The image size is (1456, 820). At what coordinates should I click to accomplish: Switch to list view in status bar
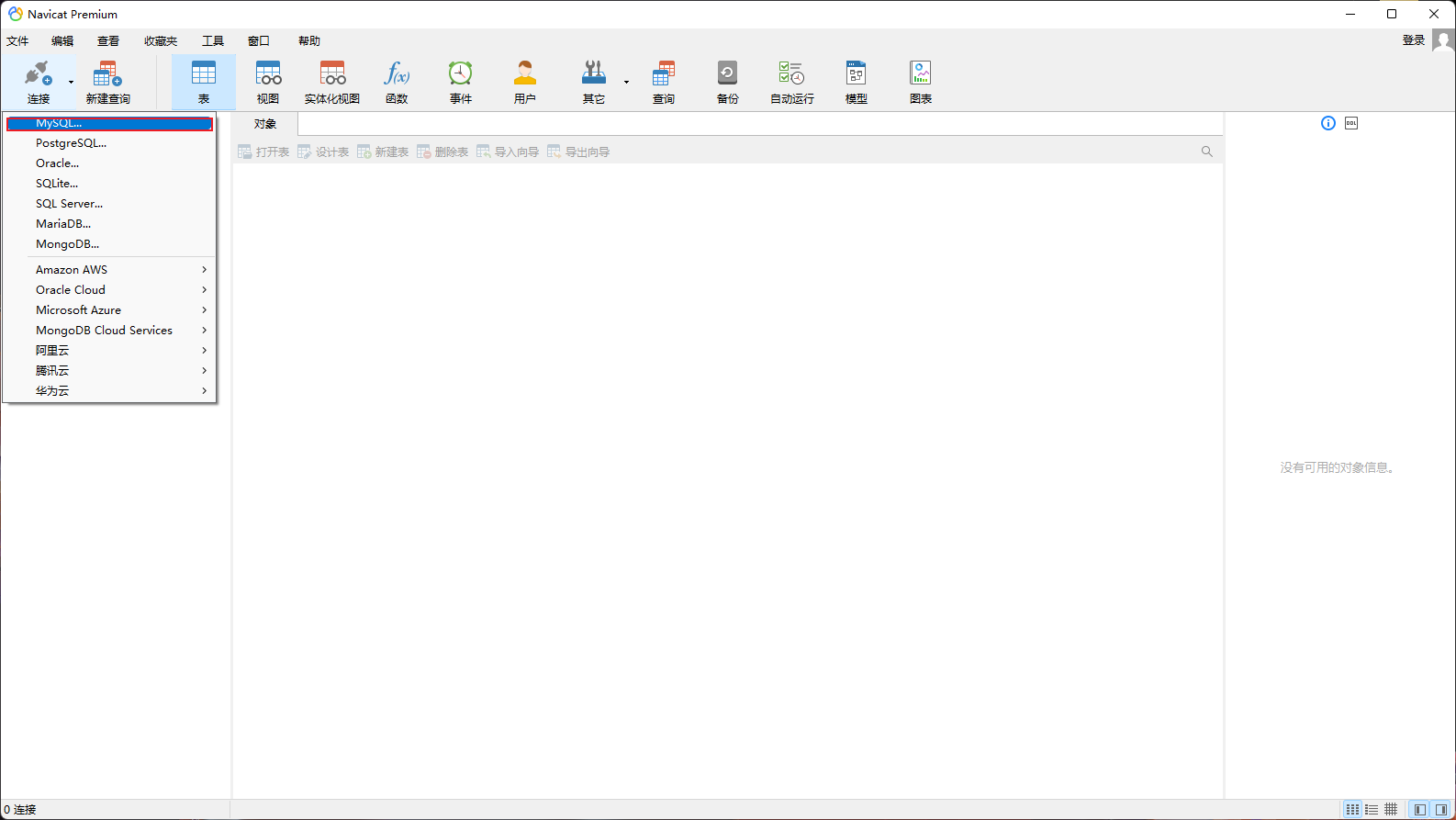tap(1372, 809)
